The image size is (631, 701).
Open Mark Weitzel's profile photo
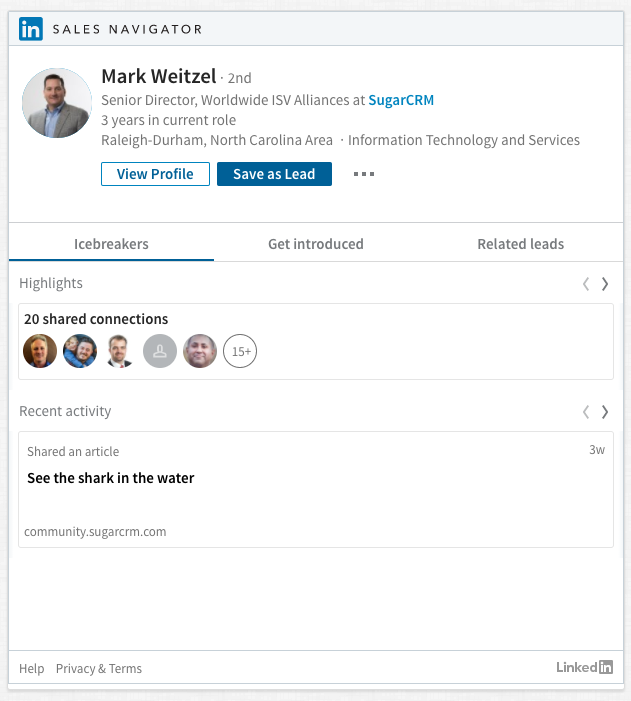coord(57,103)
